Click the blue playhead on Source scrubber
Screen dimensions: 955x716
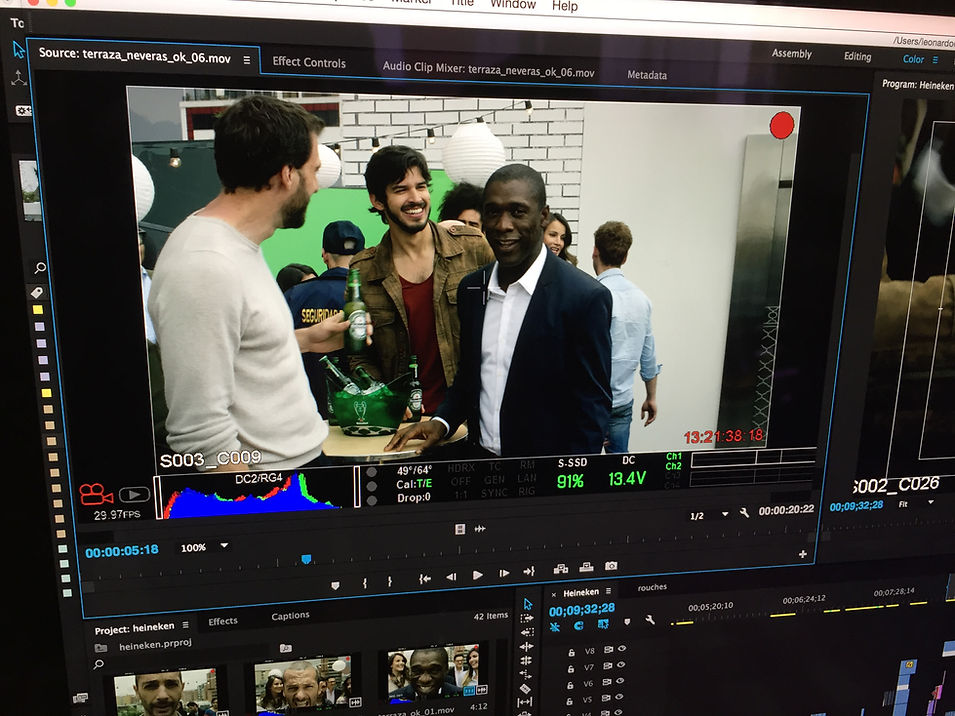pos(306,559)
